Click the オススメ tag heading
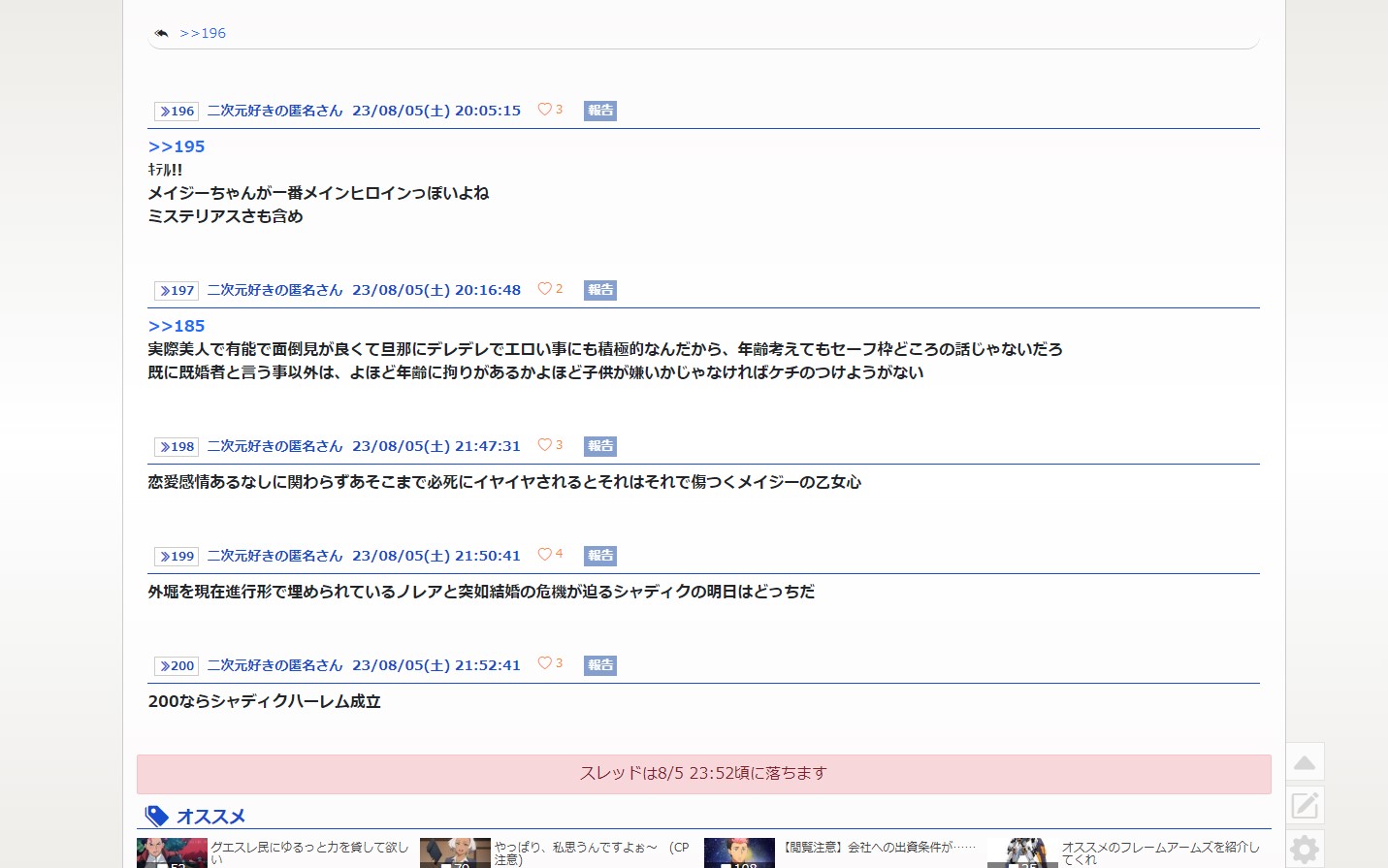Viewport: 1388px width, 868px height. [x=210, y=817]
